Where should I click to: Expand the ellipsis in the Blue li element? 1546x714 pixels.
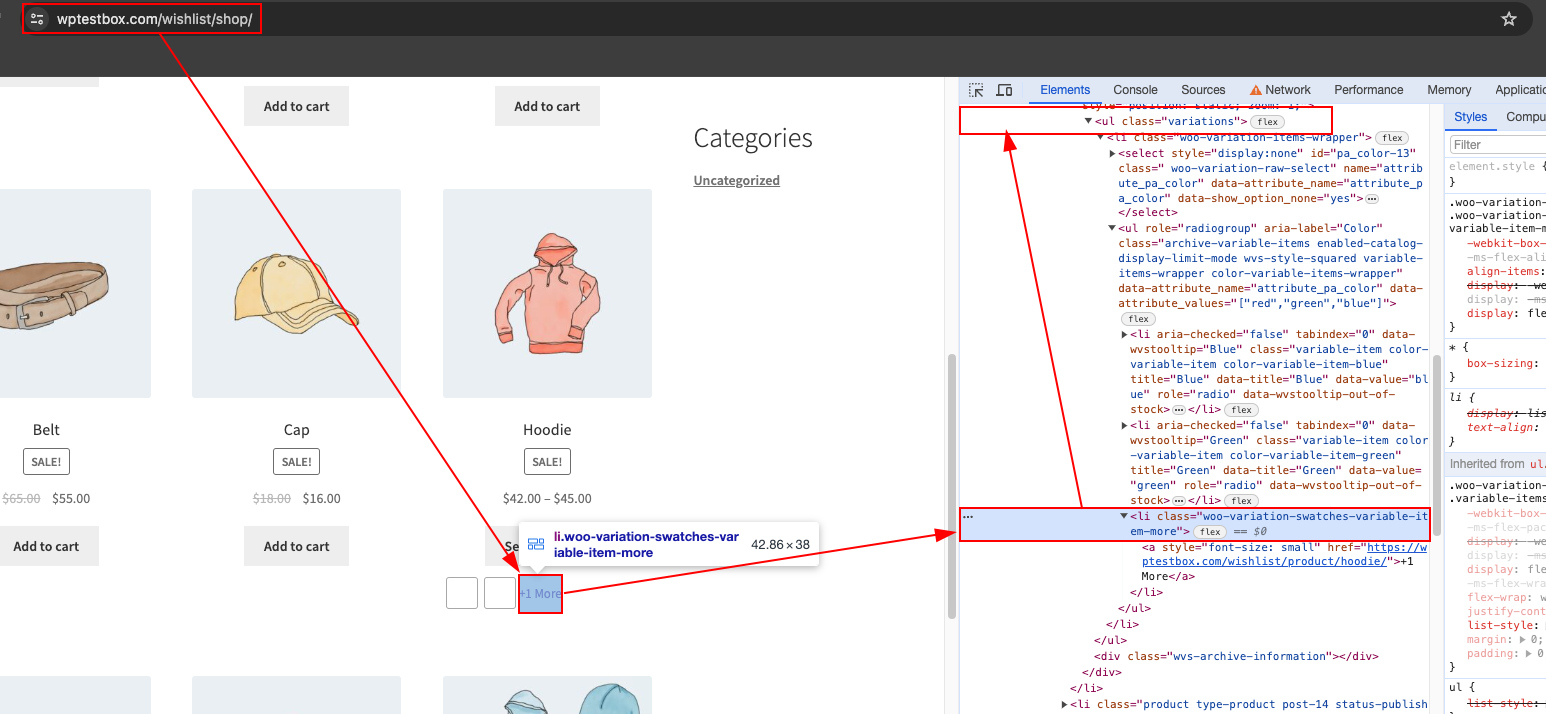click(x=1179, y=410)
